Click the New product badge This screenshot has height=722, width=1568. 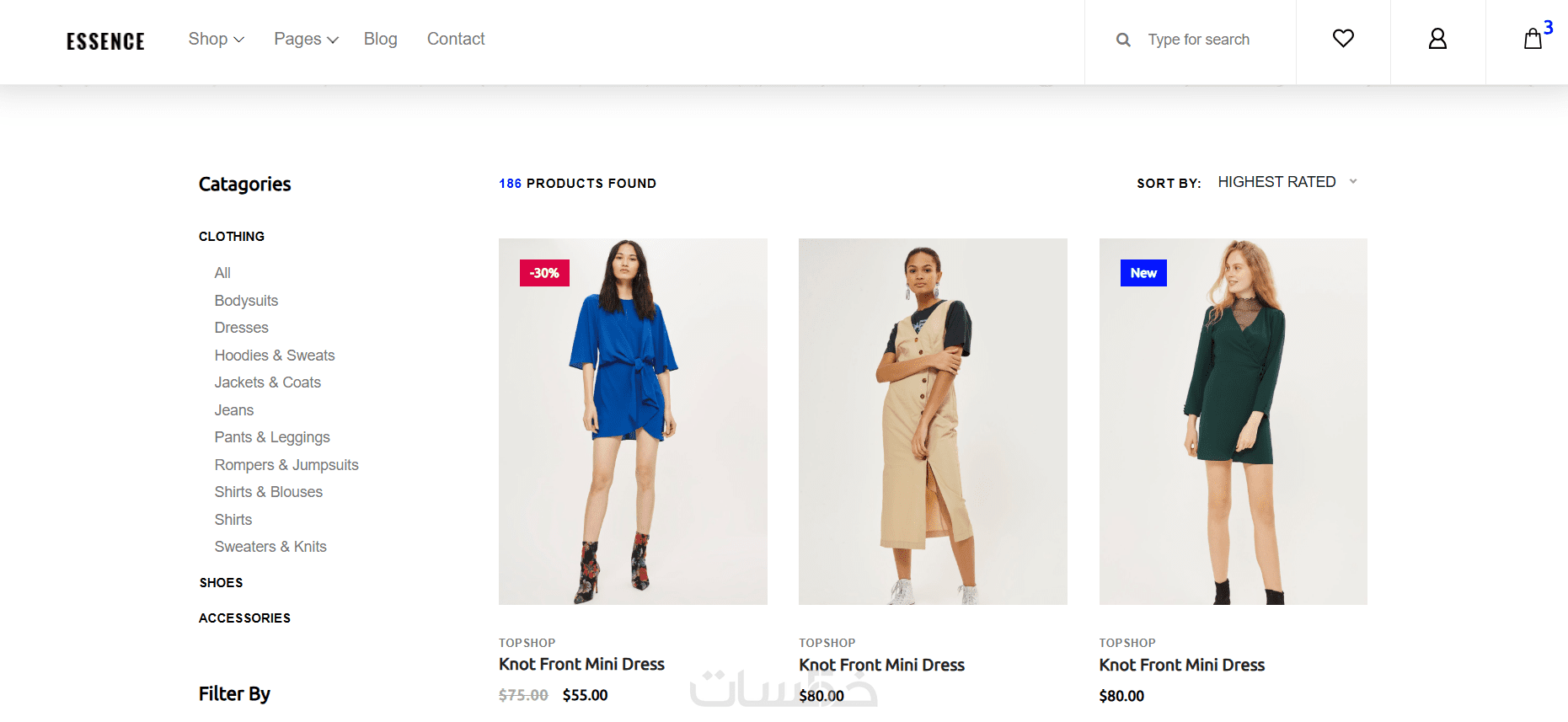point(1143,273)
